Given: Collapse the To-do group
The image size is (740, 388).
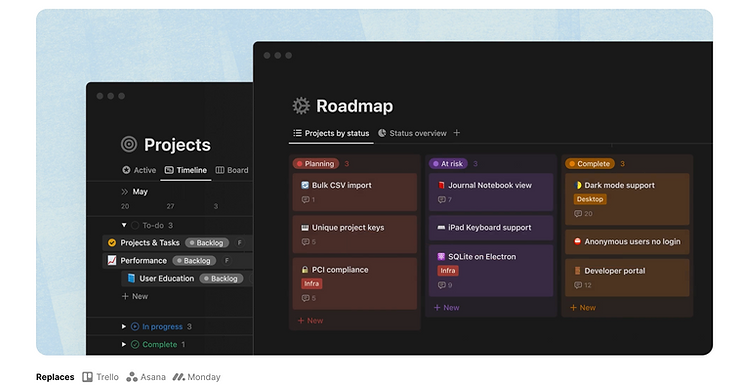Looking at the screenshot, I should click(124, 225).
